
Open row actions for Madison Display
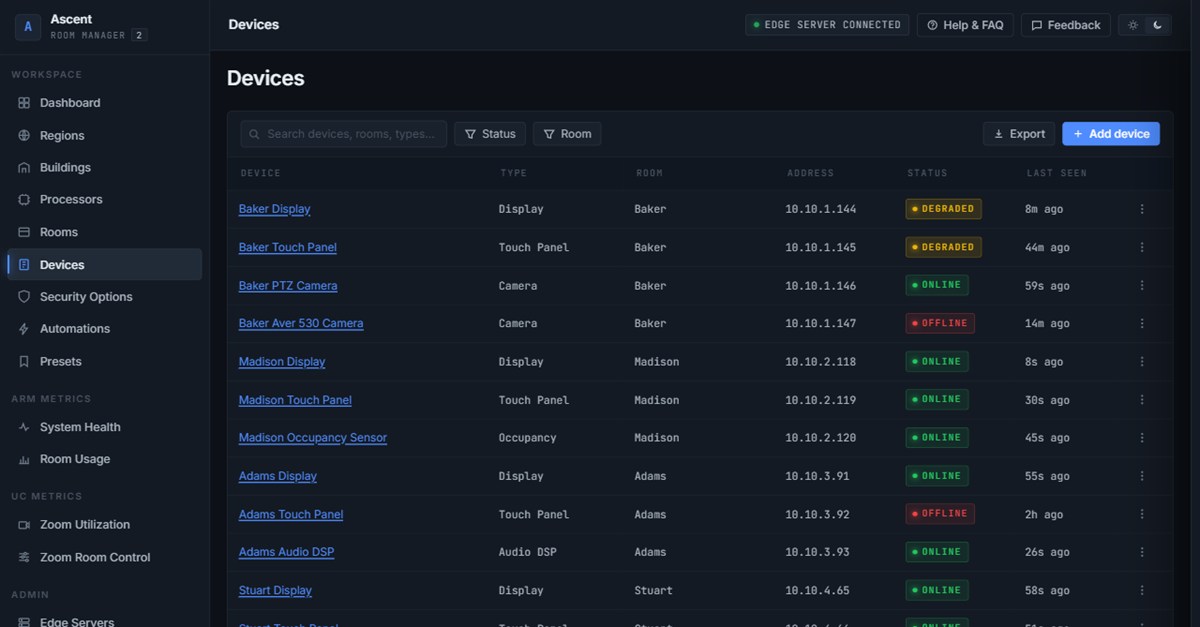coord(1142,362)
